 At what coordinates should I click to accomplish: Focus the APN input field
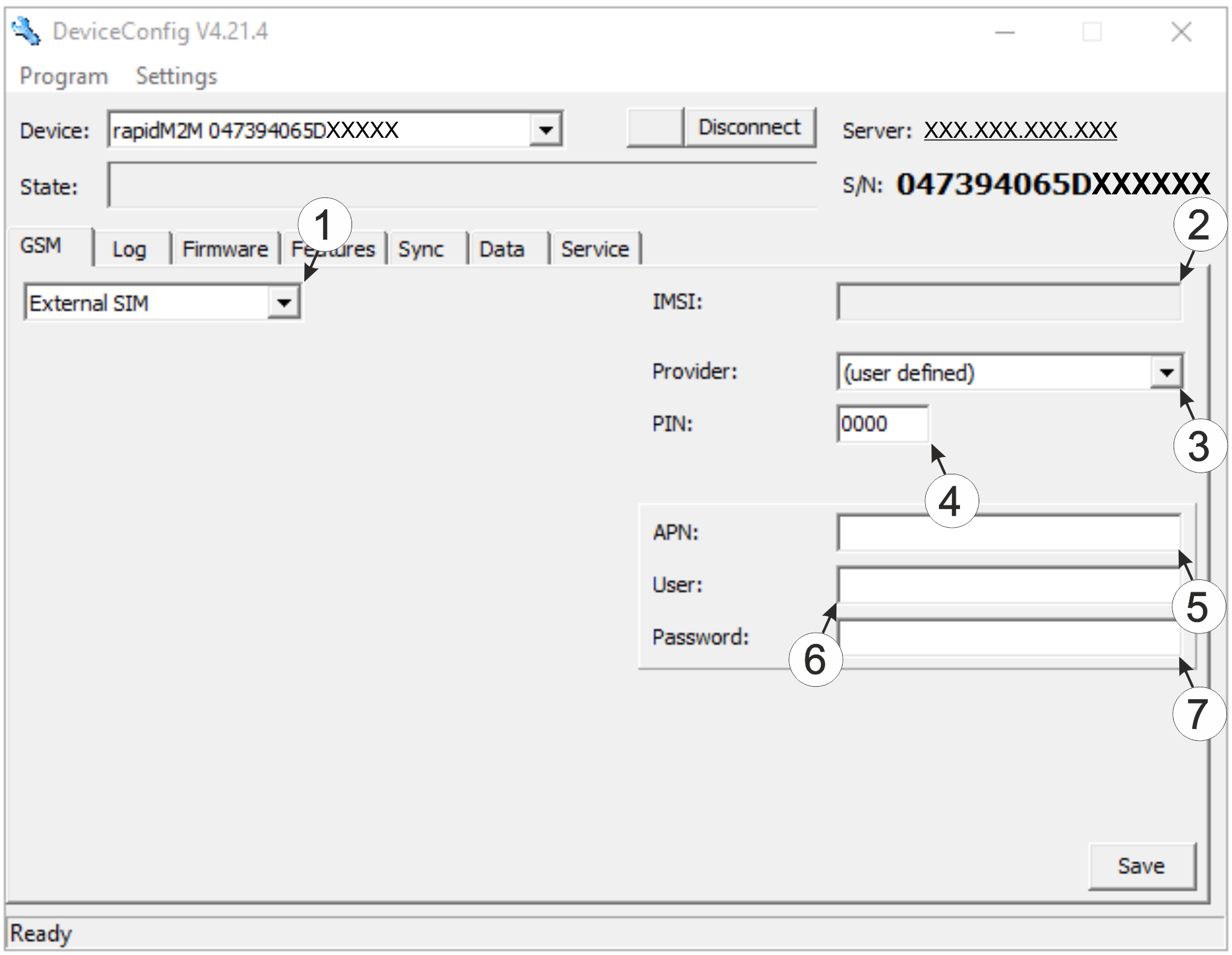(1007, 533)
